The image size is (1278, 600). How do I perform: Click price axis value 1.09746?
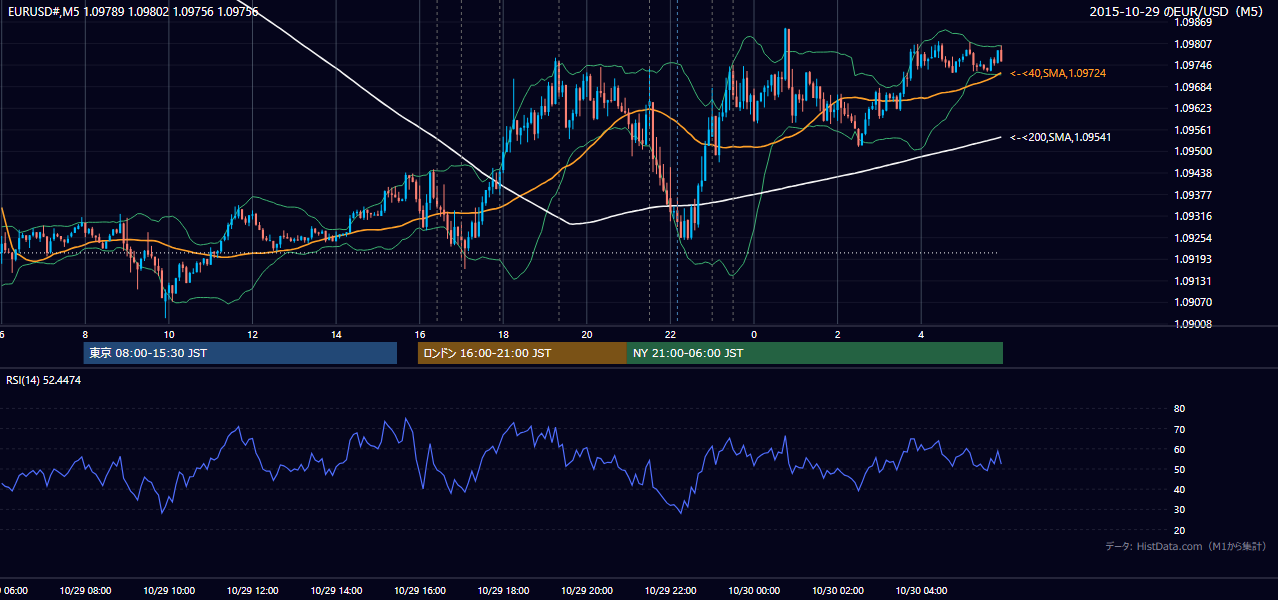click(1193, 65)
